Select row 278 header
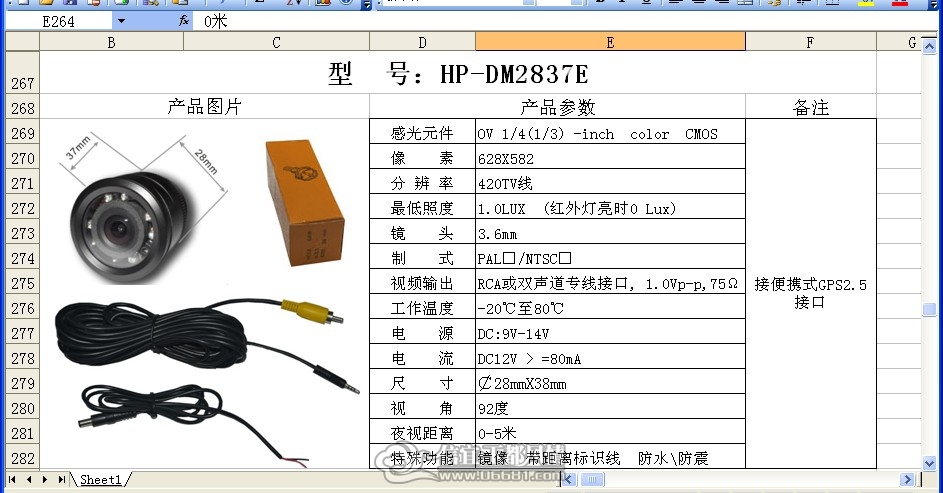 (22, 357)
